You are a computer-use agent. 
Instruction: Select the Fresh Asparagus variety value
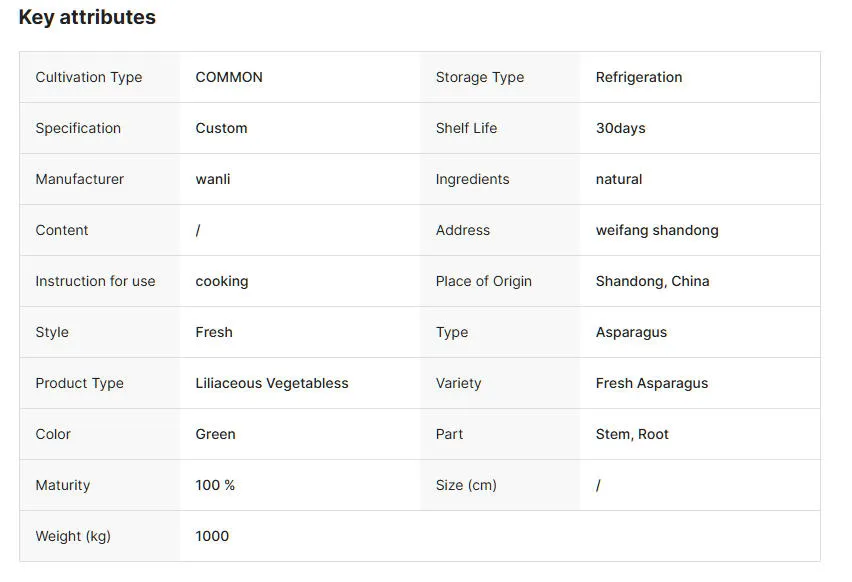[652, 383]
